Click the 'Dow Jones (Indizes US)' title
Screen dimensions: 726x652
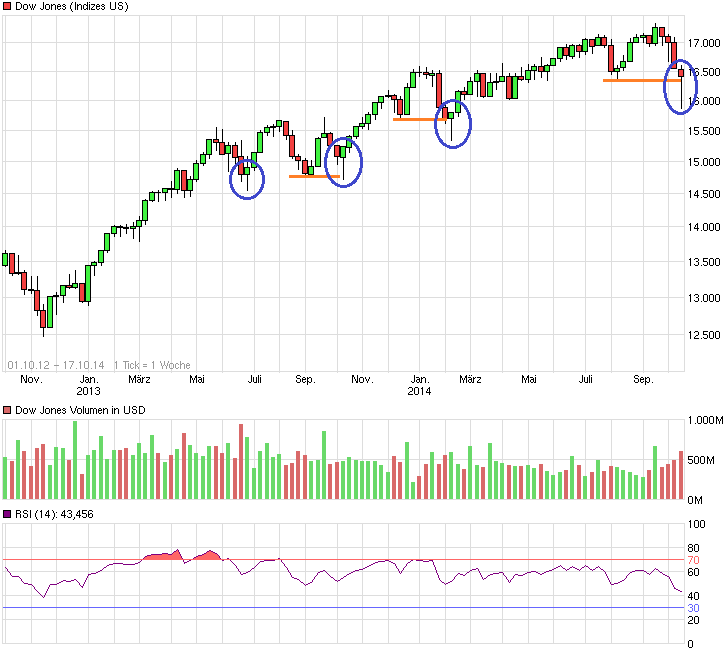72,6
